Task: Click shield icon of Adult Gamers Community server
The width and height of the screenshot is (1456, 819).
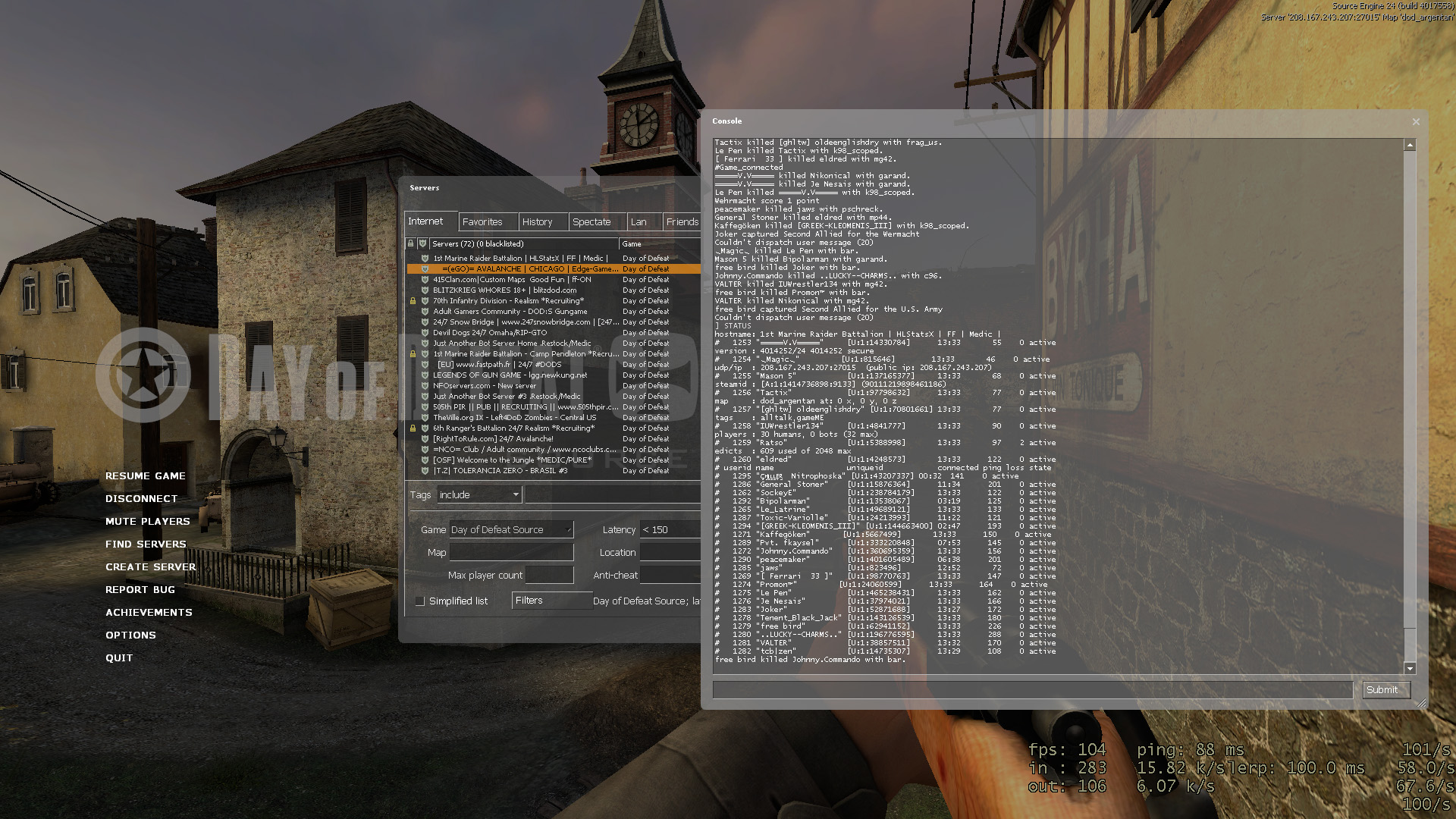Action: (425, 312)
